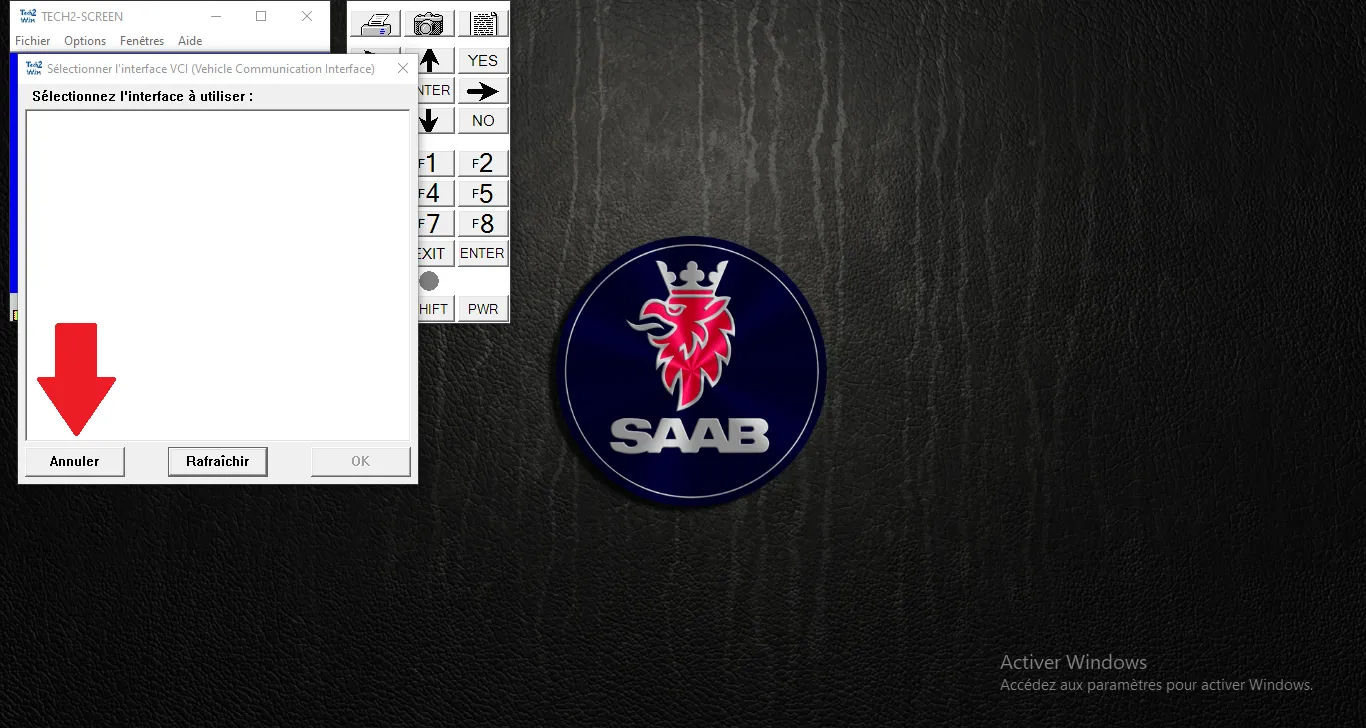Toggle the PWR power key
The width and height of the screenshot is (1366, 728).
tap(483, 309)
